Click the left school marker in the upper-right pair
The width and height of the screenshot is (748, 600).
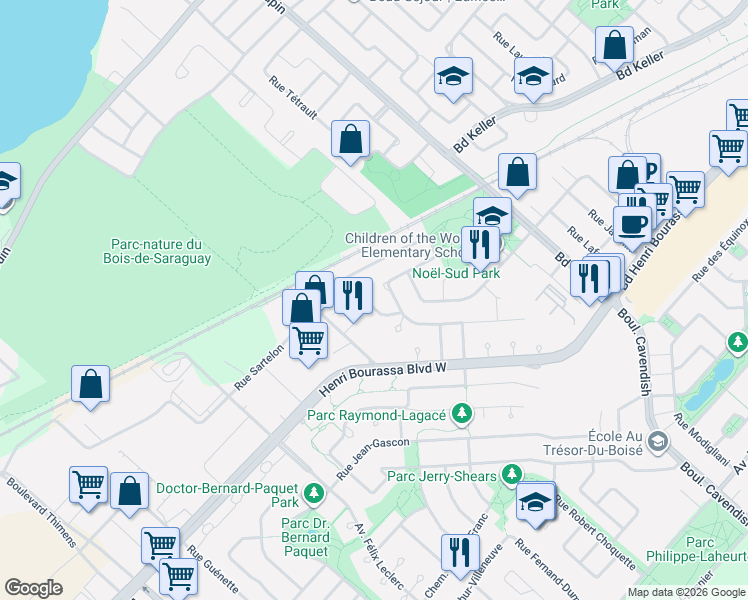pyautogui.click(x=453, y=77)
